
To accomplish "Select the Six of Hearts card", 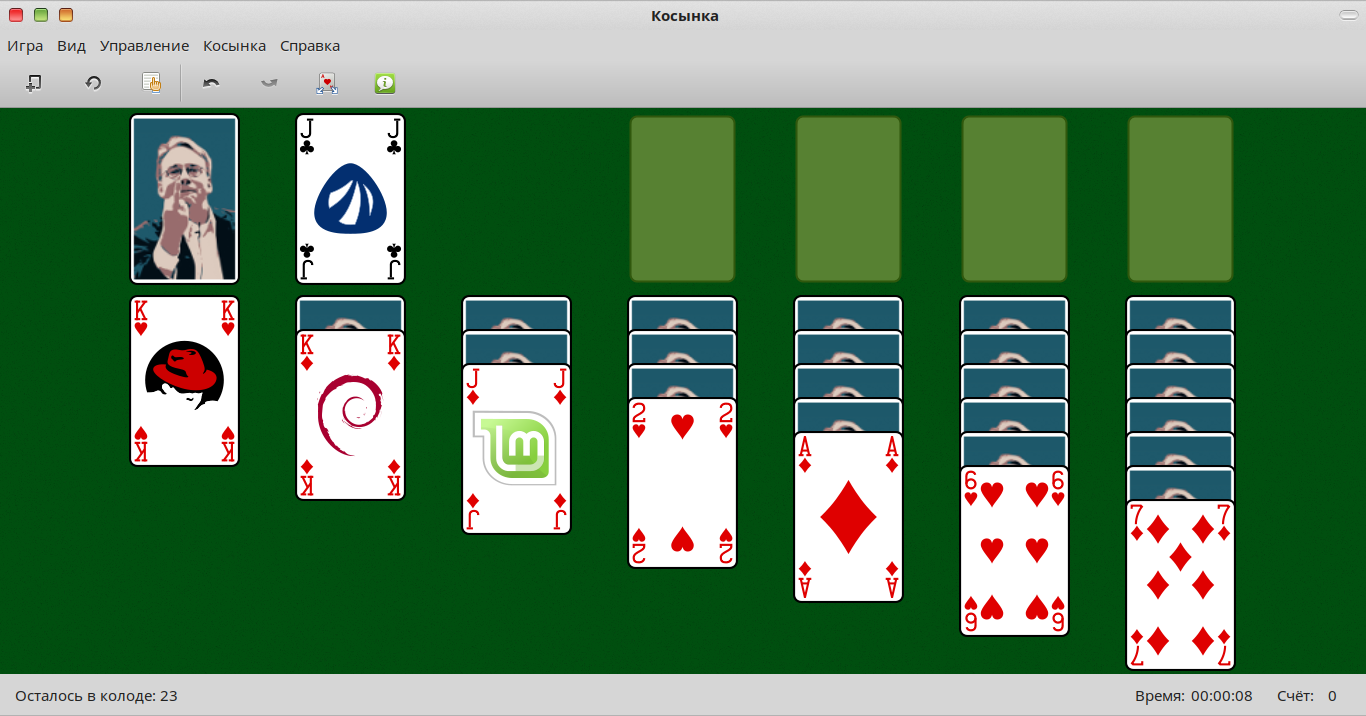I will click(x=1014, y=551).
